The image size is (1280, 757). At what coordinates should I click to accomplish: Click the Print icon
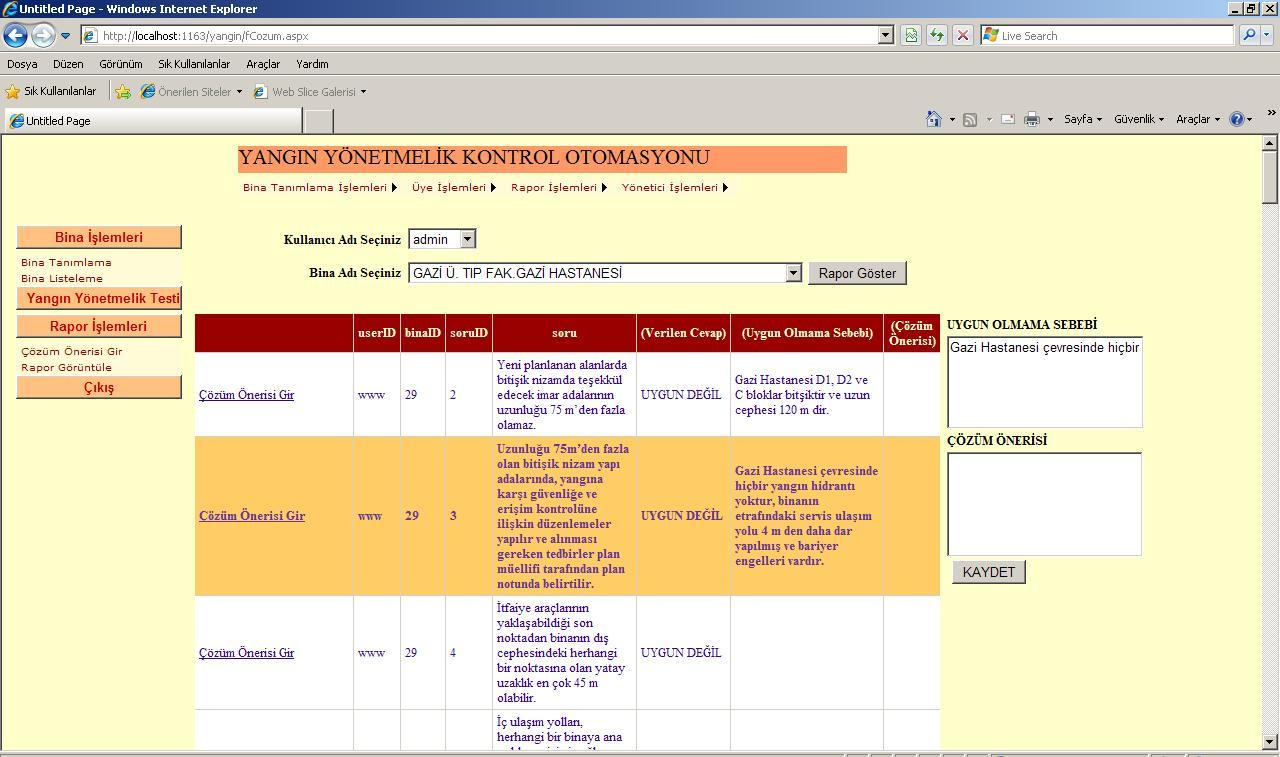1032,119
